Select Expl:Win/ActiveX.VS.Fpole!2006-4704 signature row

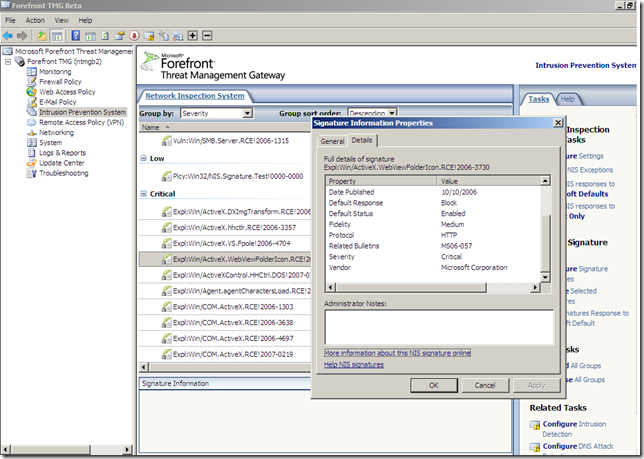point(225,243)
